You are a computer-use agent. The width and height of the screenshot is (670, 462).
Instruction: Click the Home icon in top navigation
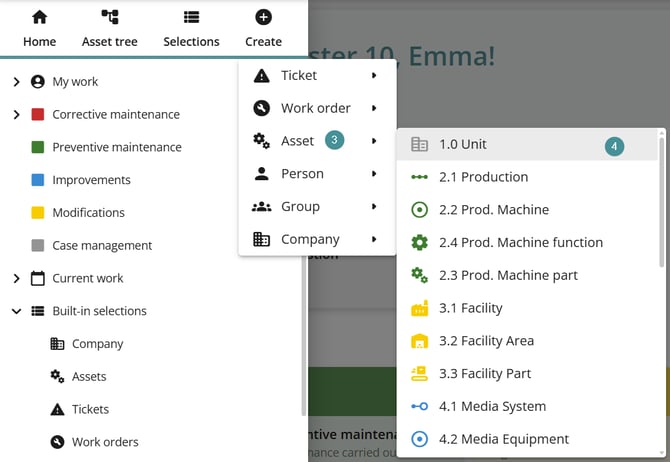click(x=39, y=17)
